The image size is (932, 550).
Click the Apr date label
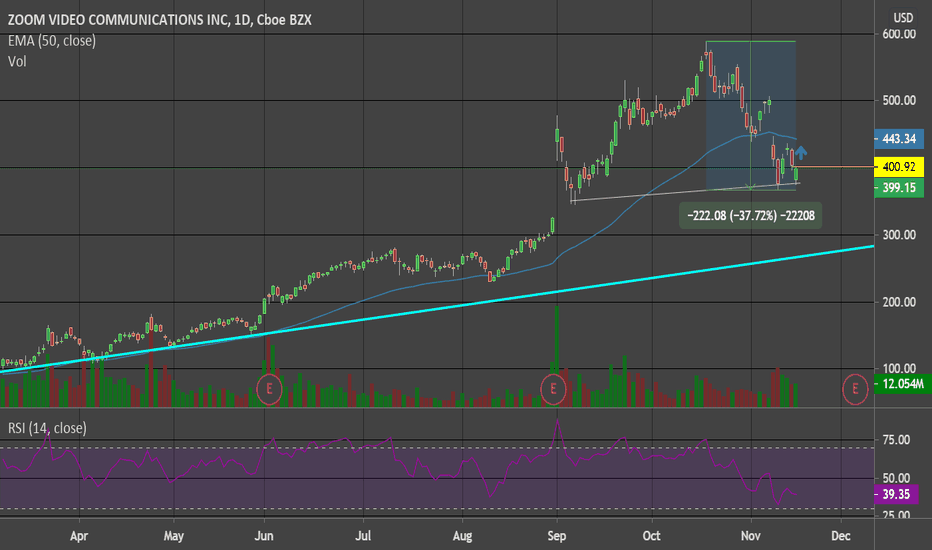coord(79,536)
